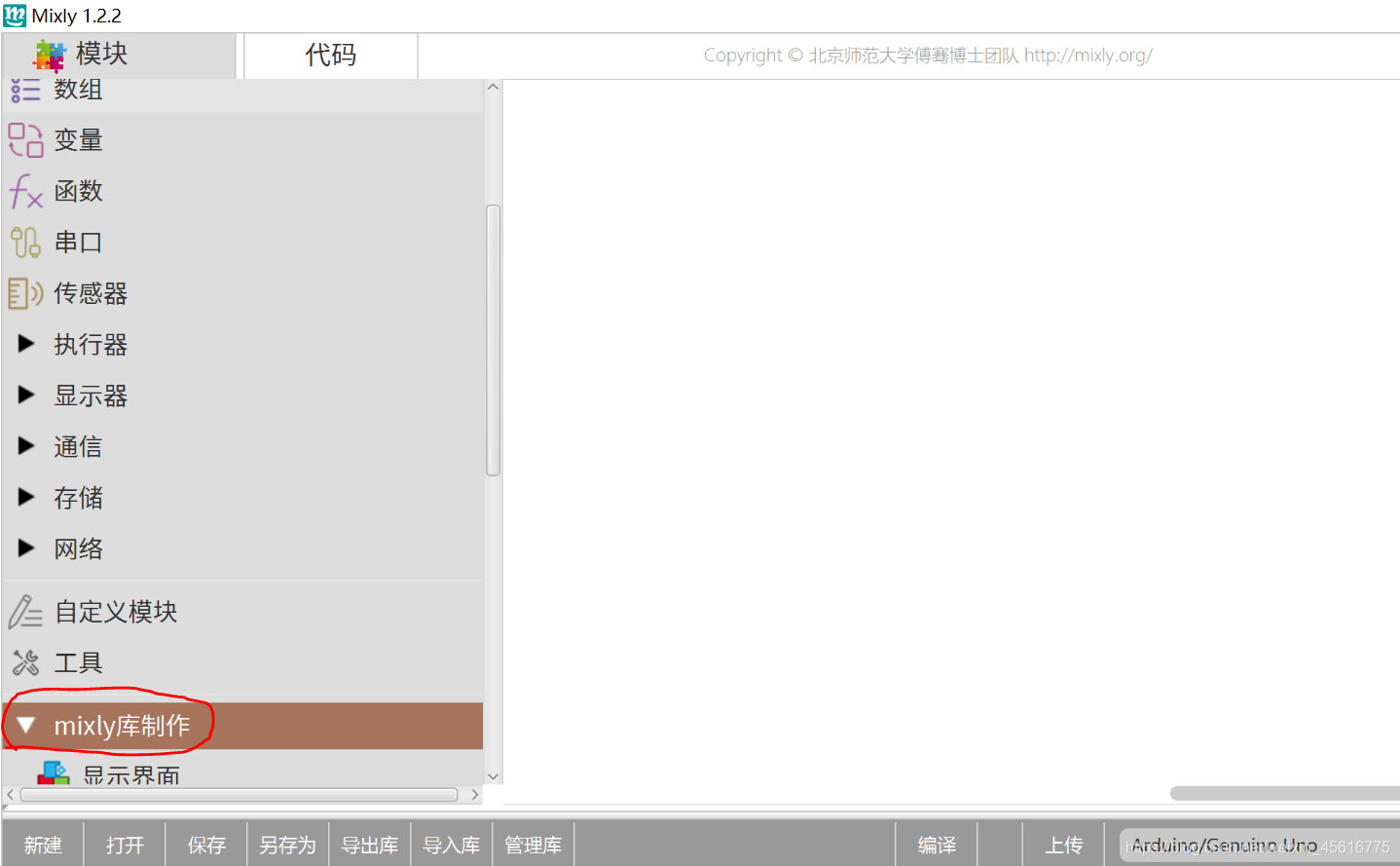Select the 执行器 category label
1400x866 pixels.
pos(91,344)
